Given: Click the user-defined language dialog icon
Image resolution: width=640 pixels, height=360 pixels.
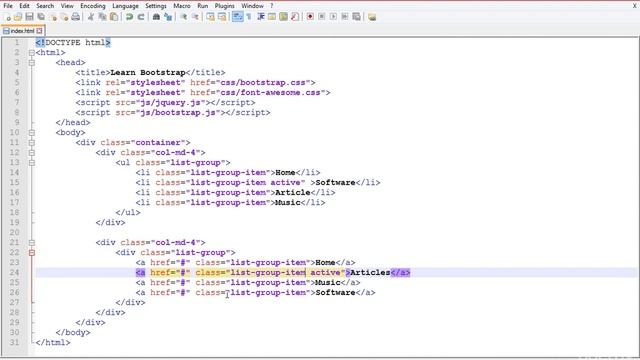Looking at the screenshot, I should point(271,17).
